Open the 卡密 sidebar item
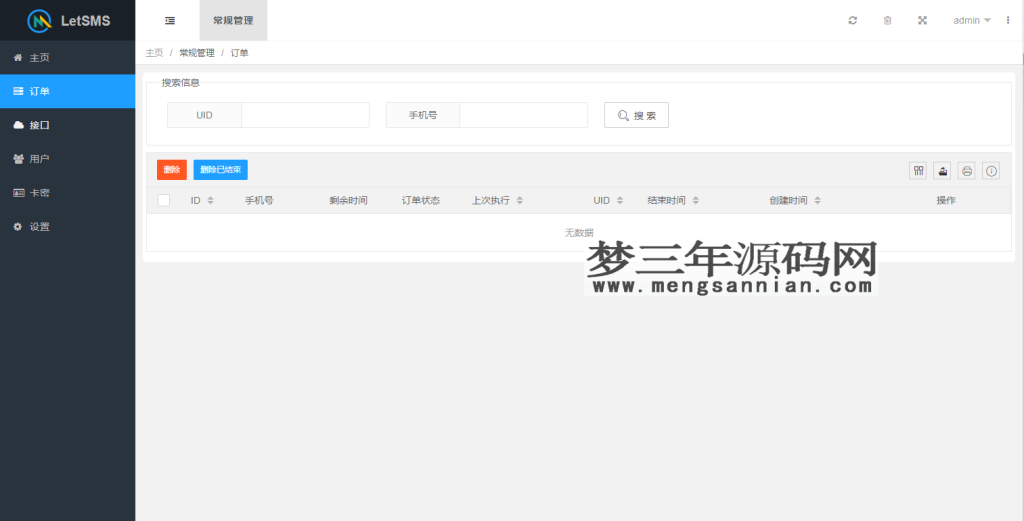 tap(67, 193)
